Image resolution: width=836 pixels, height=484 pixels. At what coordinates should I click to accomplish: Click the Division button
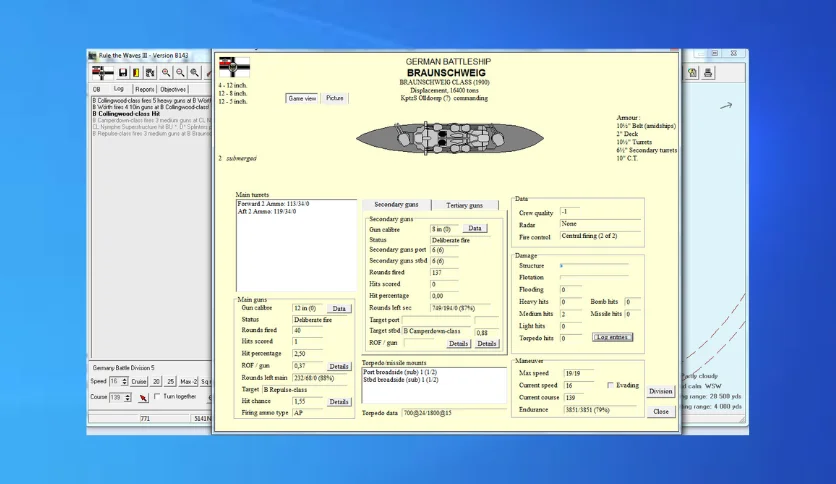click(x=661, y=391)
